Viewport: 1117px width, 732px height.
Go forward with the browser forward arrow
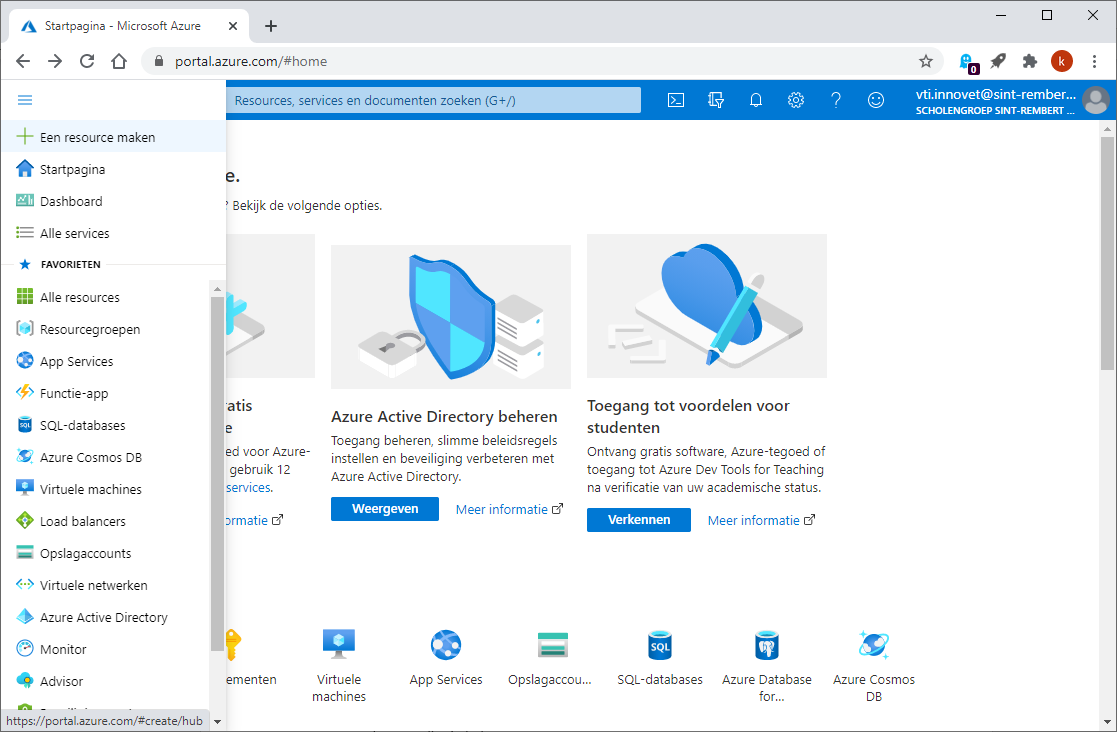pos(55,61)
